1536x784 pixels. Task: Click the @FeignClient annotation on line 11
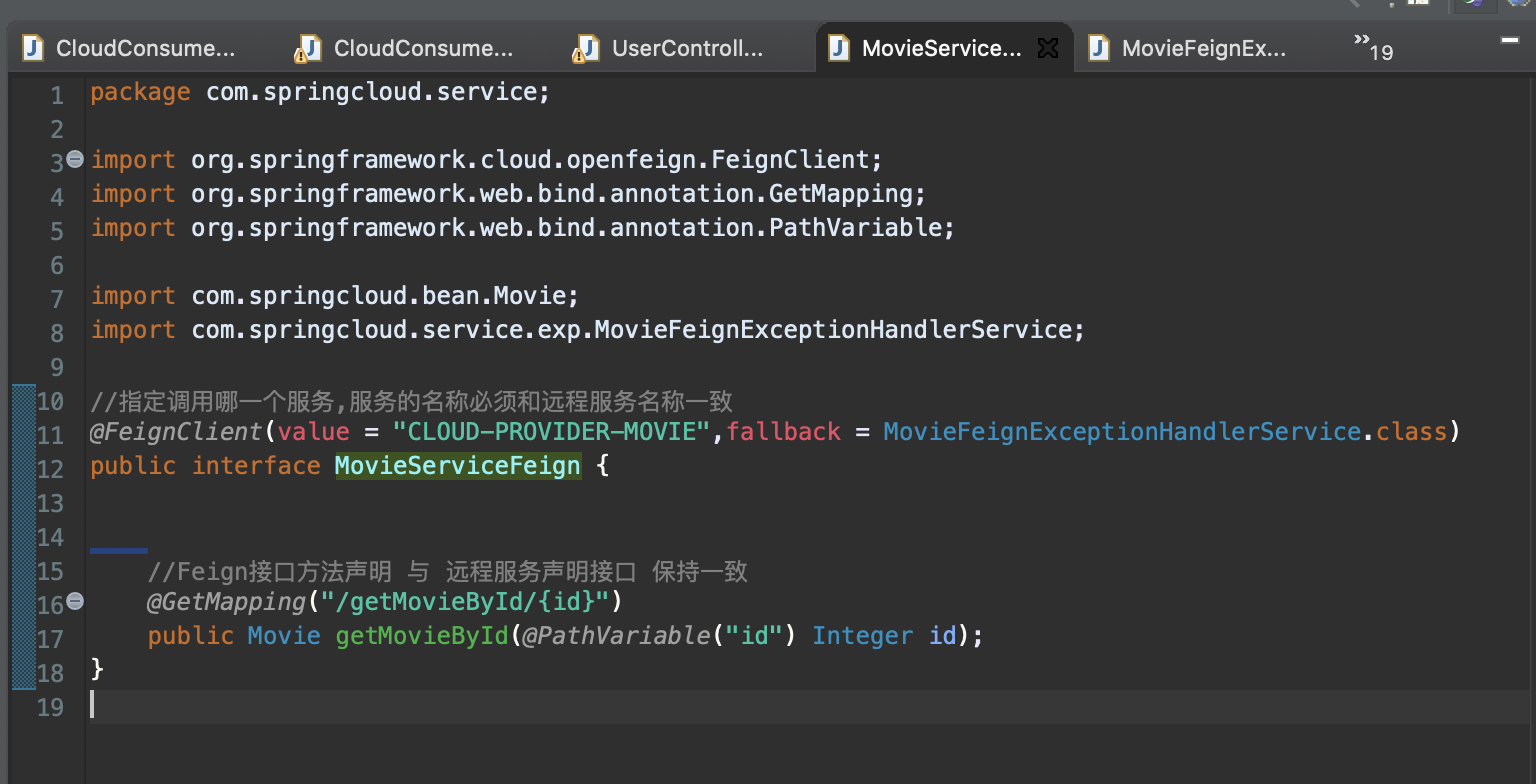tap(176, 432)
